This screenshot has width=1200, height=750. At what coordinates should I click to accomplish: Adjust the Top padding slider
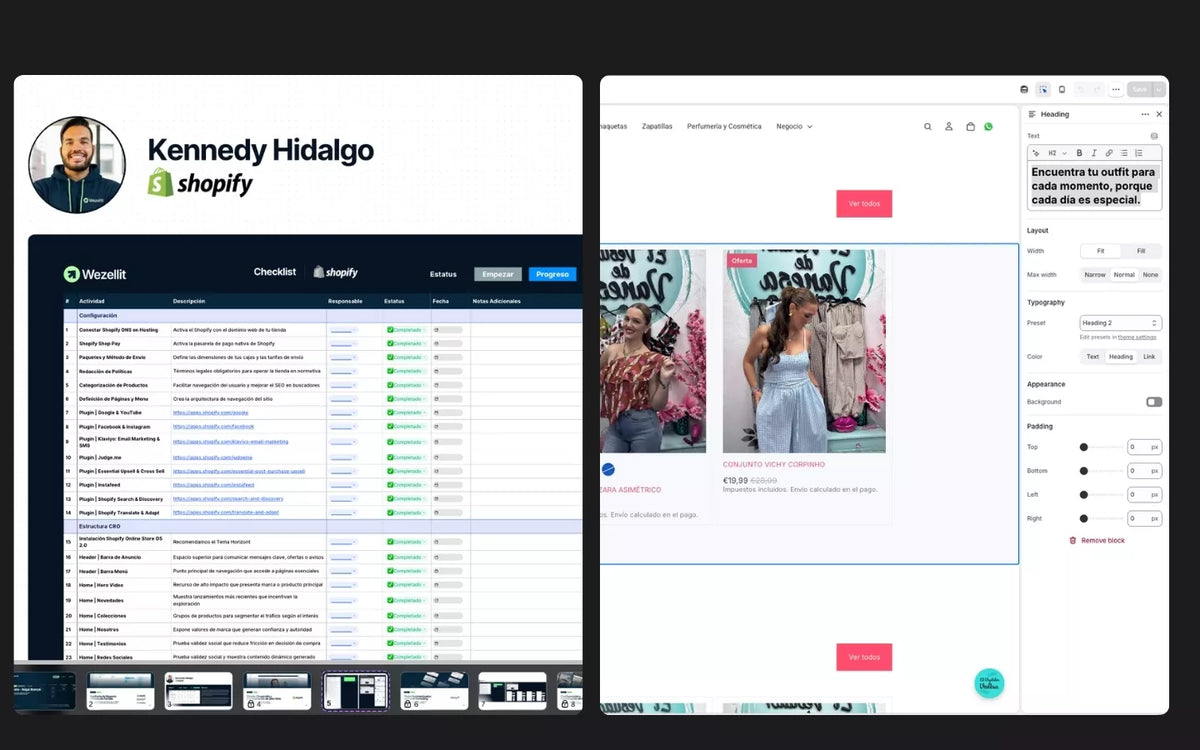point(1100,447)
